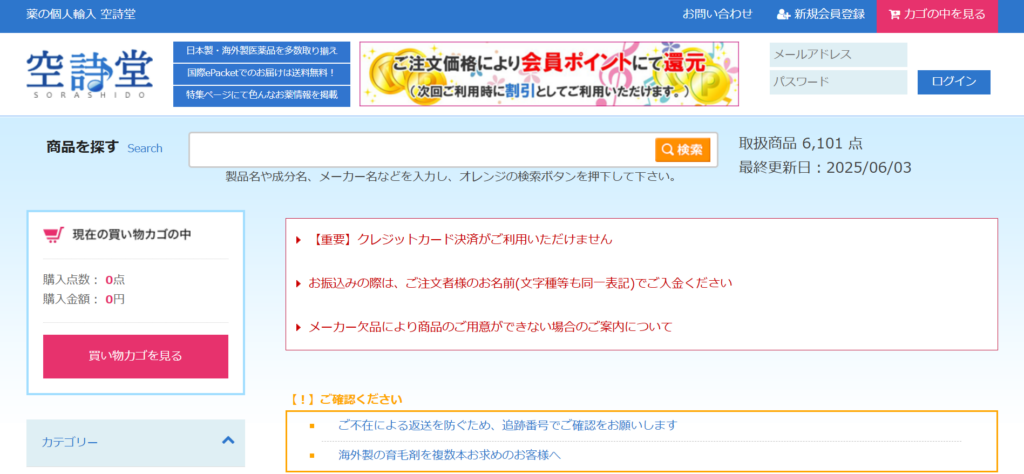Open メーカー欠品 notice link
The image size is (1024, 474).
pos(490,326)
